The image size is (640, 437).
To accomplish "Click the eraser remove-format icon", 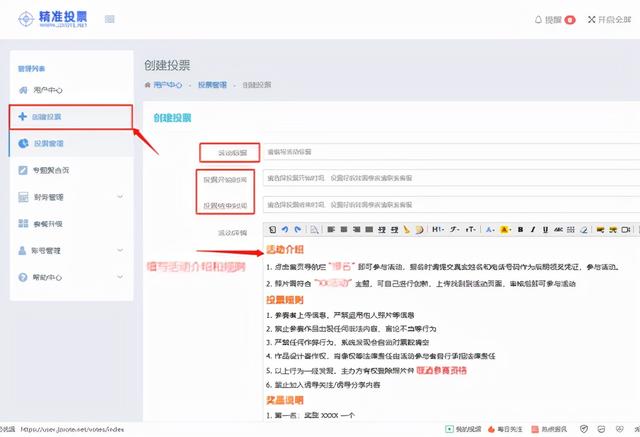I will coord(584,230).
